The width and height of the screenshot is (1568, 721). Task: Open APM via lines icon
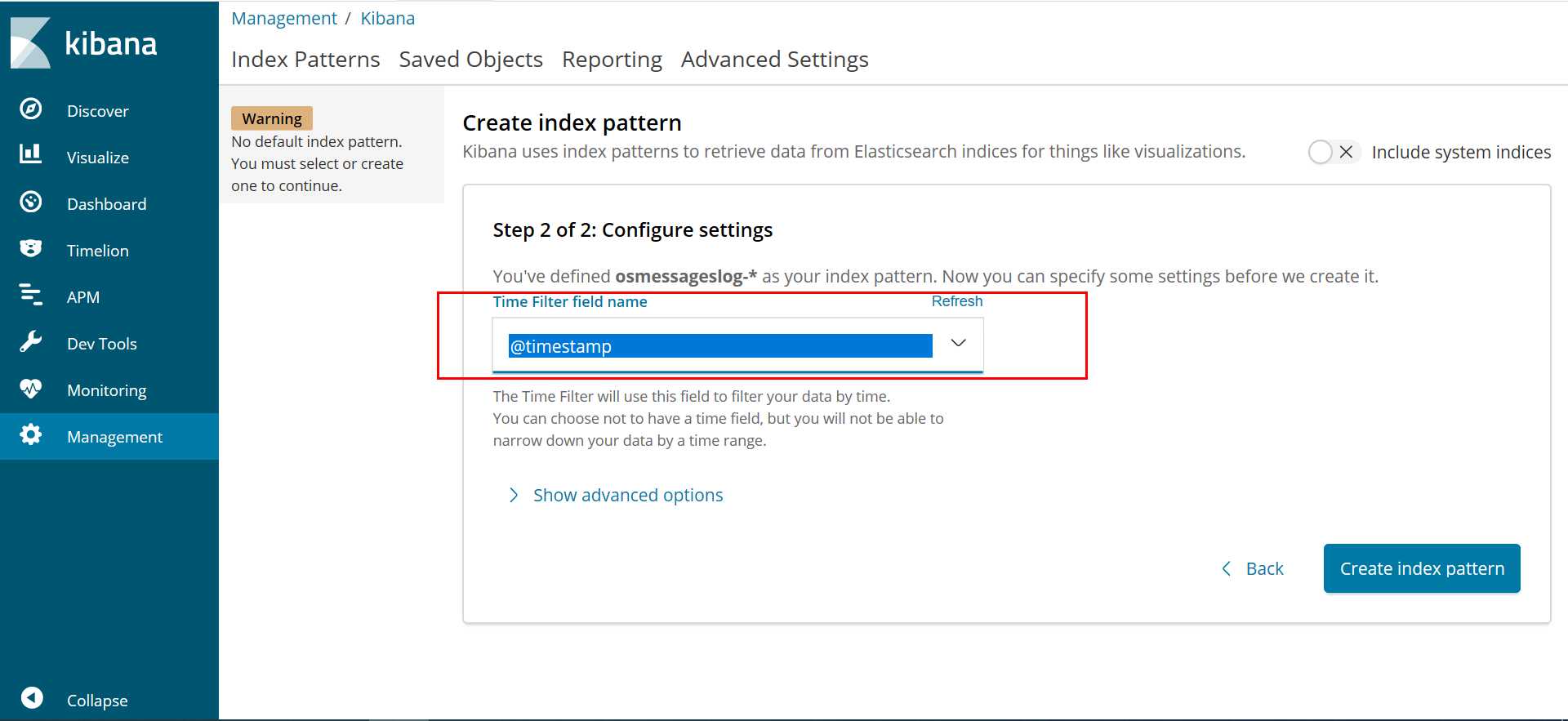click(31, 295)
